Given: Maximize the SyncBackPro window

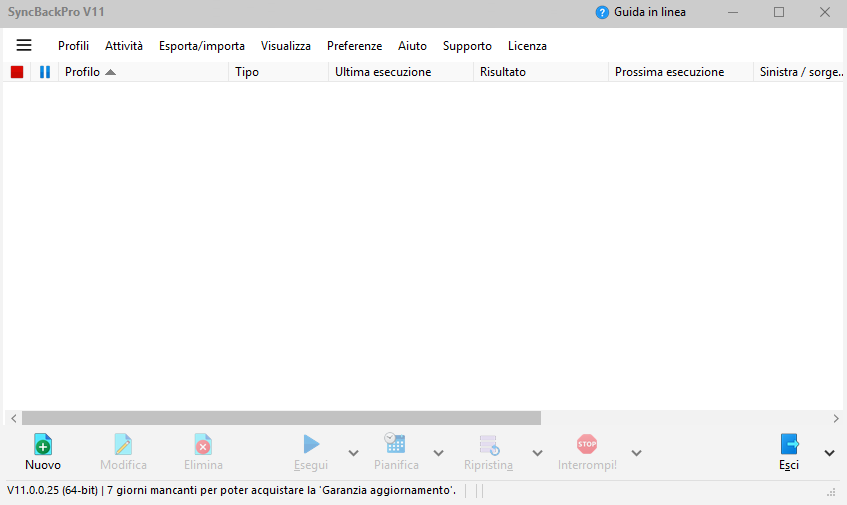Looking at the screenshot, I should (x=778, y=12).
